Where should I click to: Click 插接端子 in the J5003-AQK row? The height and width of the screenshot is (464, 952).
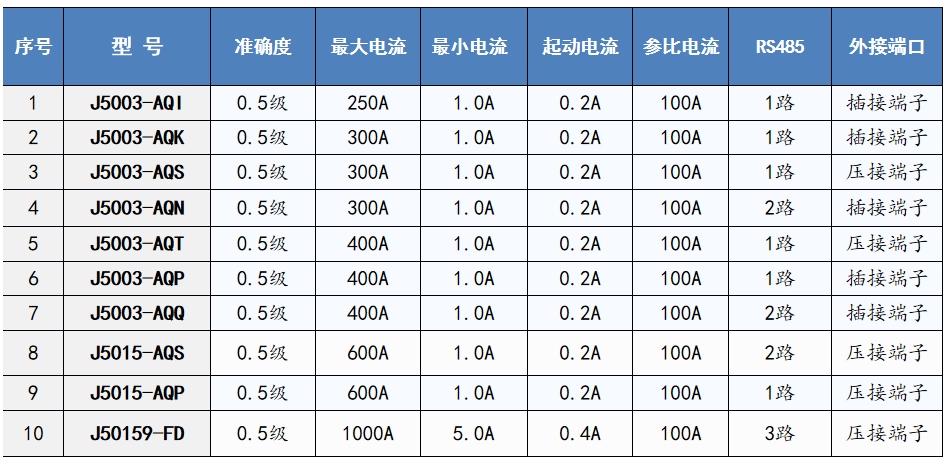[887, 138]
